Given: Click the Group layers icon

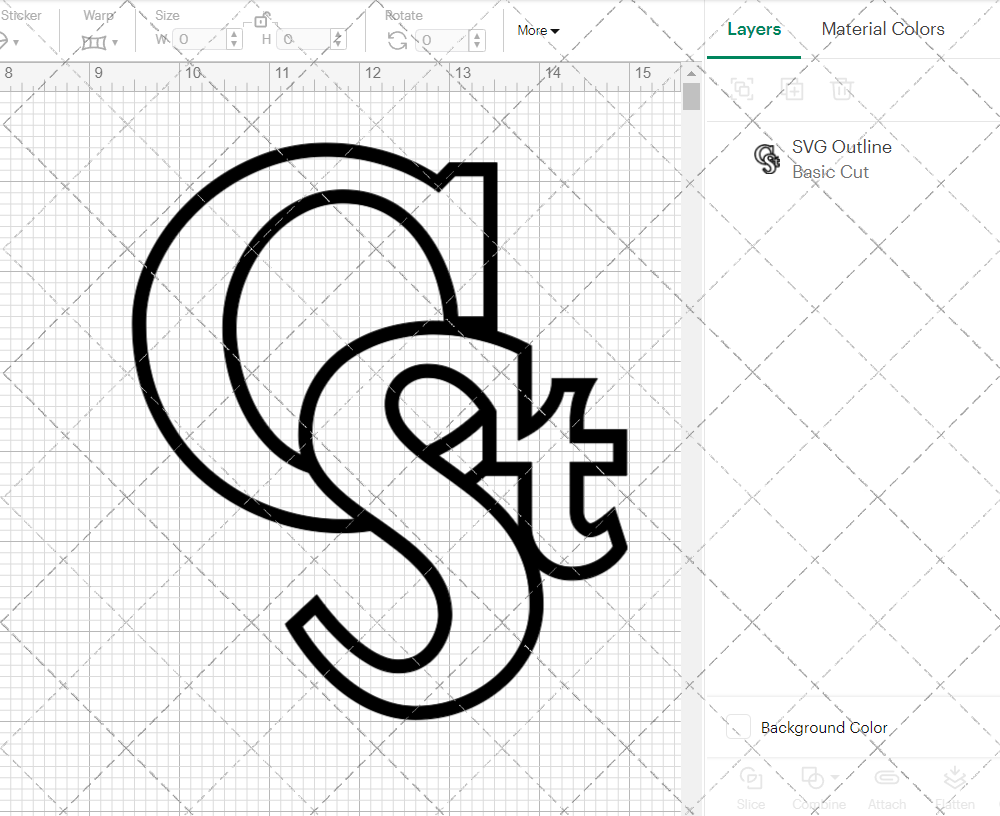Looking at the screenshot, I should [742, 89].
